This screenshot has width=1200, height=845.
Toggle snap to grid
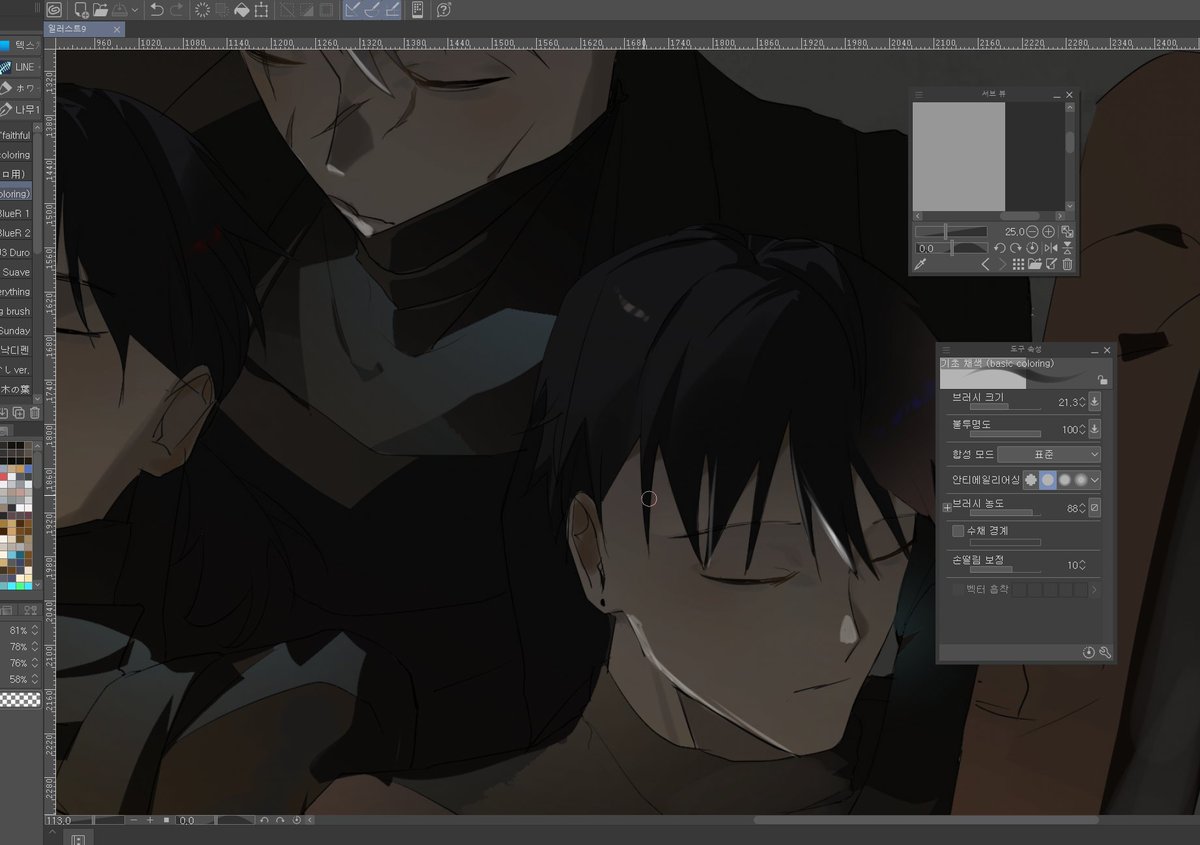coord(393,10)
